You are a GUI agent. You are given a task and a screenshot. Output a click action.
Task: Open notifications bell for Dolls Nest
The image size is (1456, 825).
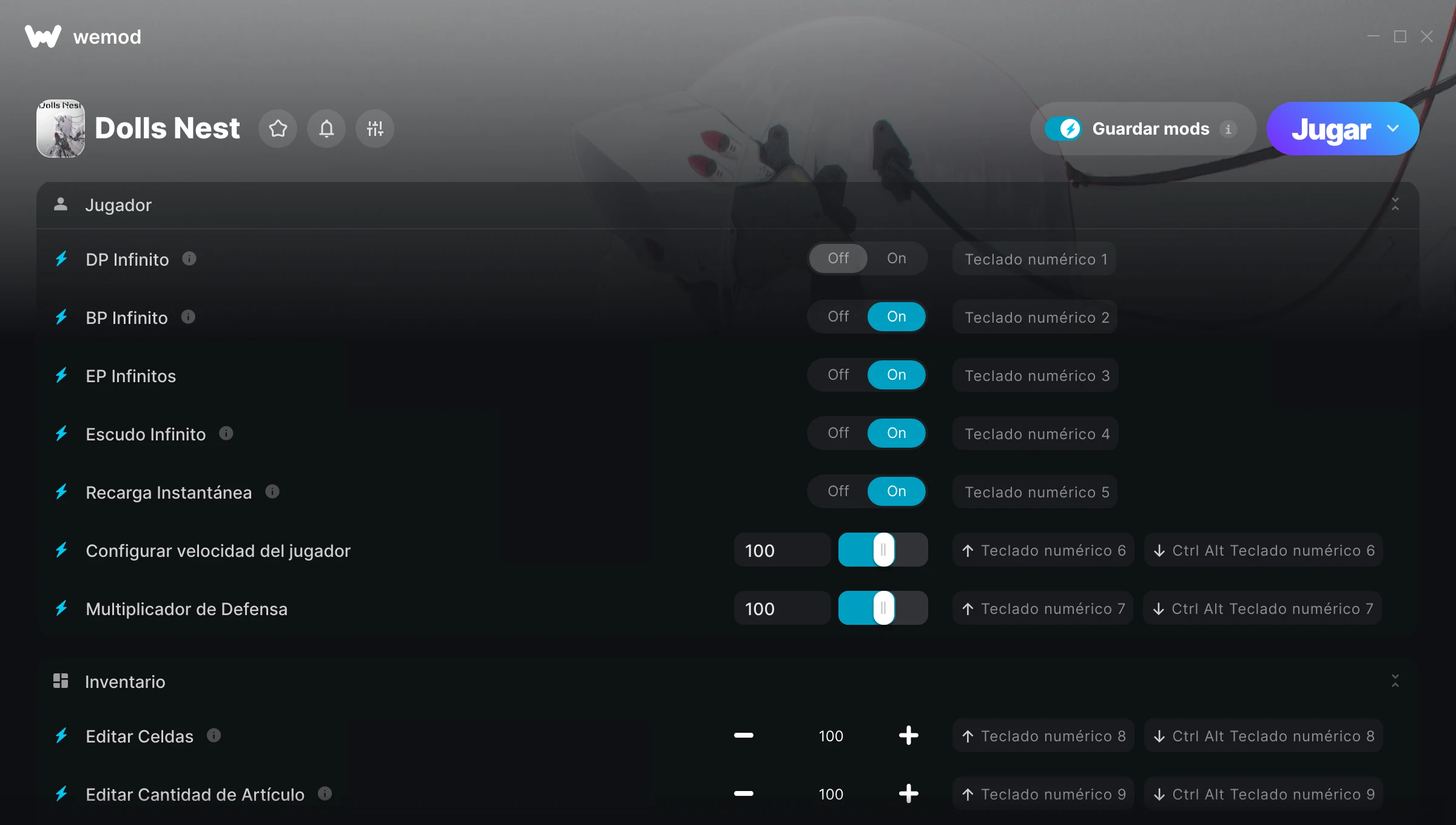[326, 129]
